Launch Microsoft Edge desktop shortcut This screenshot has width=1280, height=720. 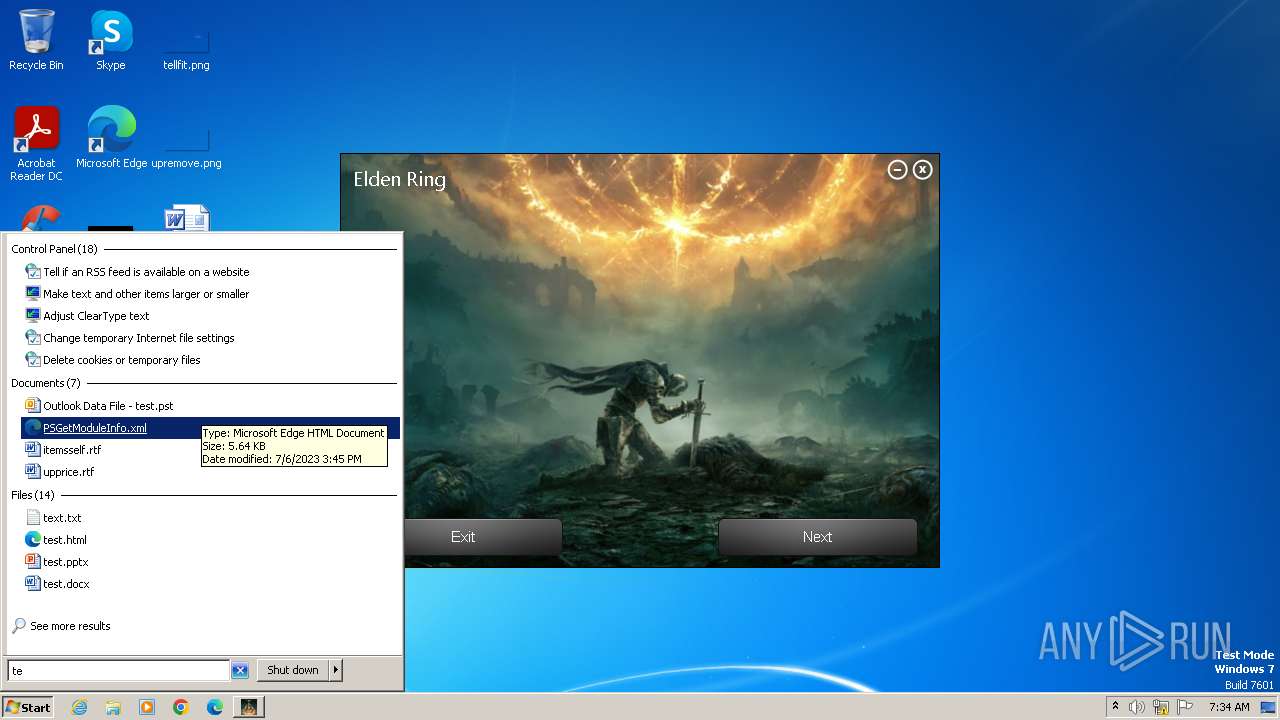click(111, 137)
